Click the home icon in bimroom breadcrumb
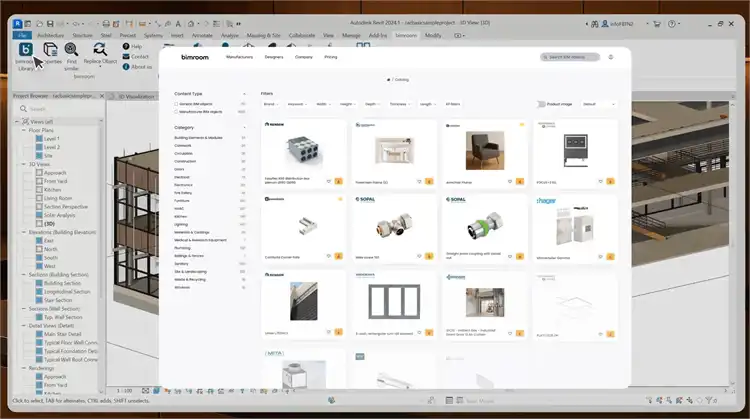Image resolution: width=750 pixels, height=419 pixels. click(x=388, y=80)
